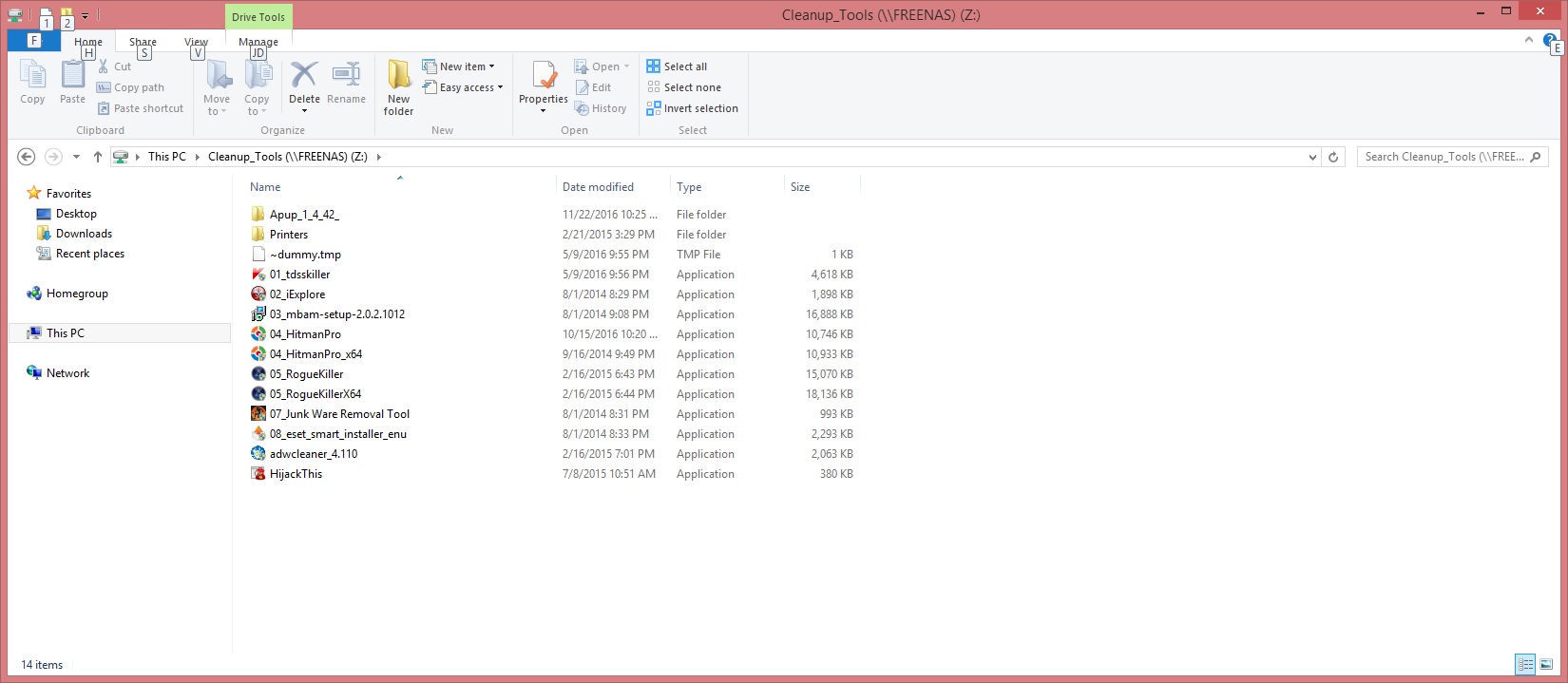Click the Rename icon
The height and width of the screenshot is (683, 1568).
pyautogui.click(x=346, y=74)
